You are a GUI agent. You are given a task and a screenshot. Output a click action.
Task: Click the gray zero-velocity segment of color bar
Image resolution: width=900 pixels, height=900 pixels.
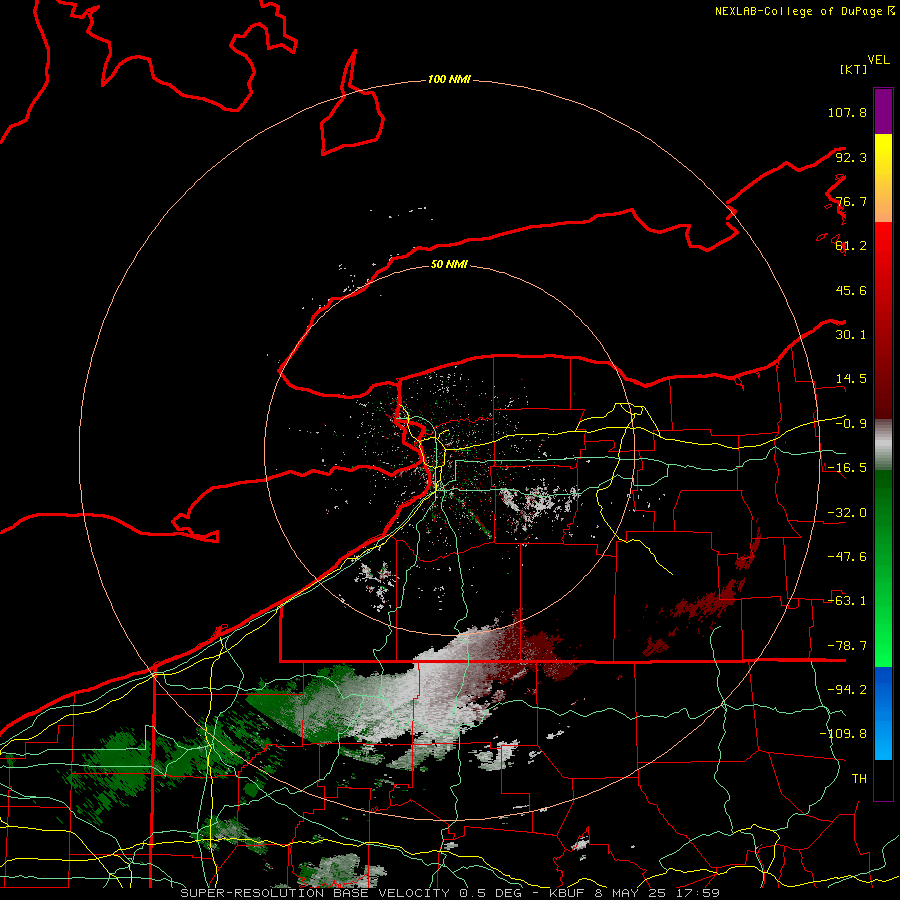pos(883,445)
